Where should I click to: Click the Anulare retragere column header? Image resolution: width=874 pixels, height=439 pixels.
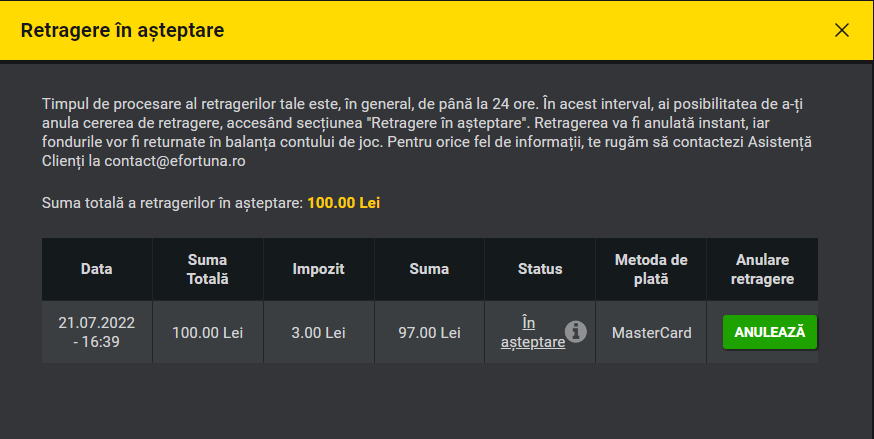coord(762,268)
